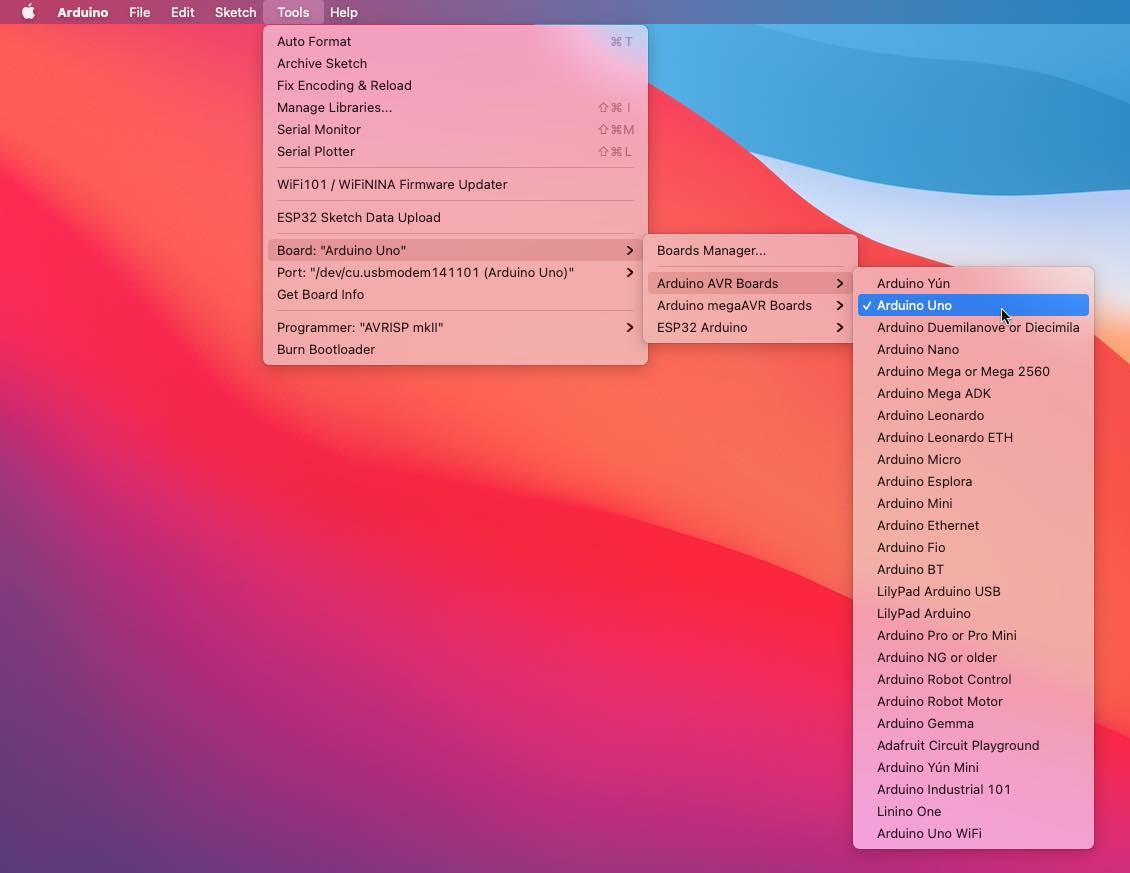Select ESP32 Sketch Data Upload
Image resolution: width=1130 pixels, height=873 pixels.
[358, 217]
